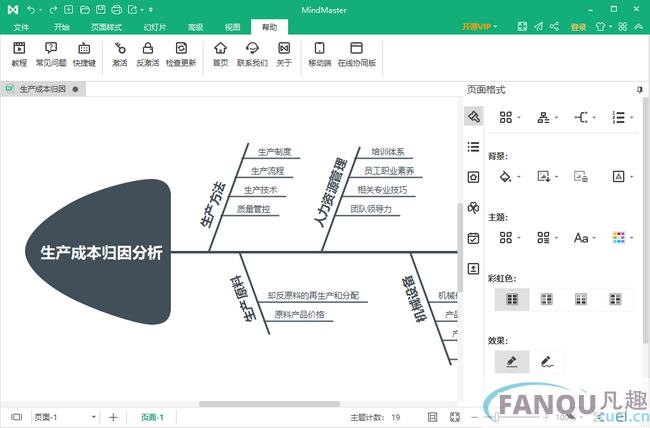Click the 检查更新 check updates icon
This screenshot has width=650, height=428.
coord(181,54)
